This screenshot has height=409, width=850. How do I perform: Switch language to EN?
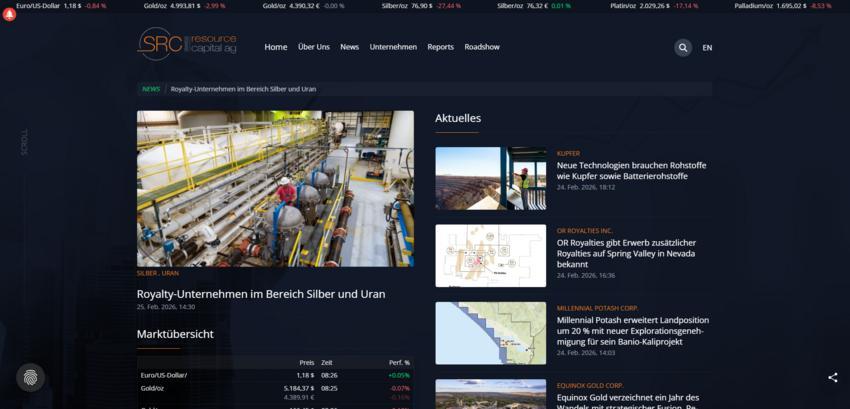pyautogui.click(x=707, y=48)
